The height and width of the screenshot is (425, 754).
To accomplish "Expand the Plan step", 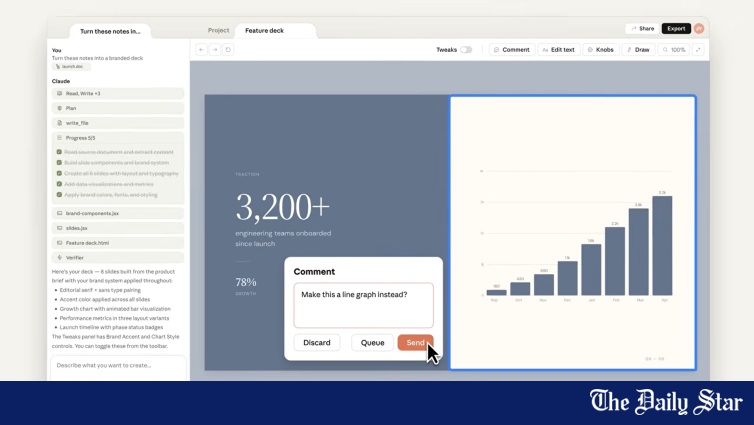I will [118, 108].
